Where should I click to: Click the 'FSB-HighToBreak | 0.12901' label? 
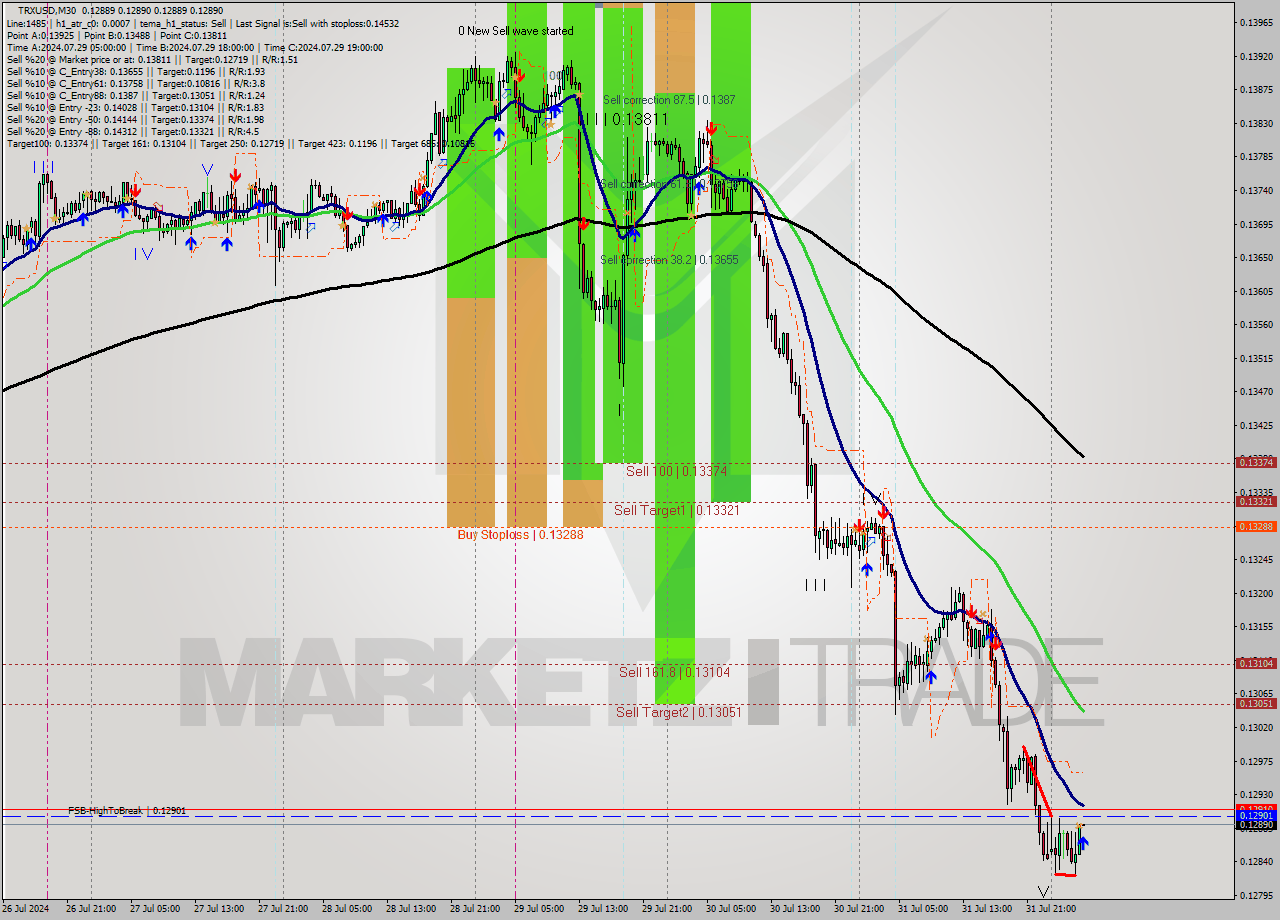point(127,811)
